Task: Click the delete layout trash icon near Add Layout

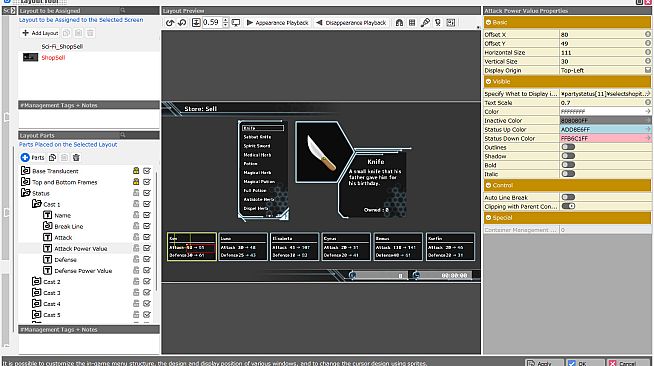Action: point(90,33)
